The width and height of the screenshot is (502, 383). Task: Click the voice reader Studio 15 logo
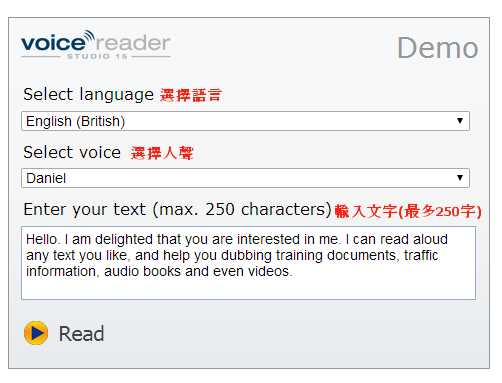pyautogui.click(x=96, y=45)
